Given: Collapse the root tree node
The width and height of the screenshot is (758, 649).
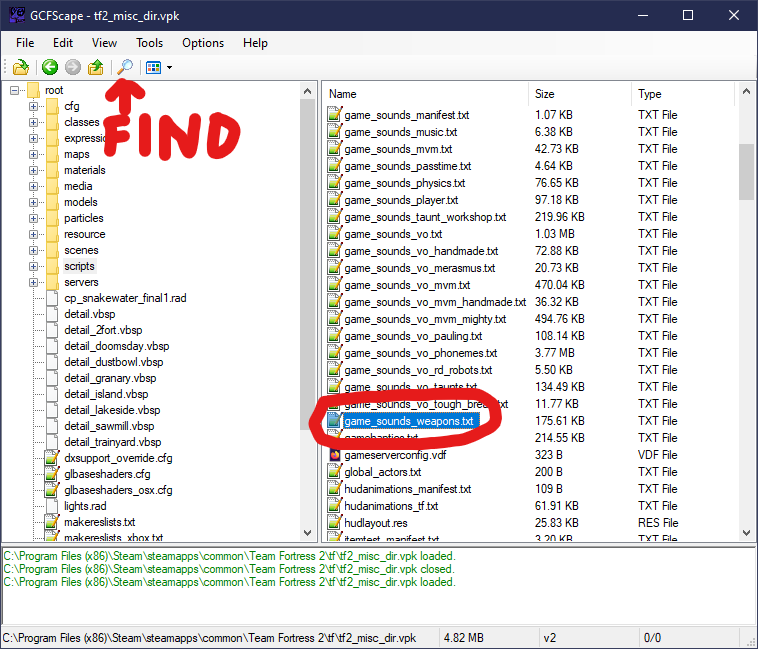Looking at the screenshot, I should tap(15, 90).
